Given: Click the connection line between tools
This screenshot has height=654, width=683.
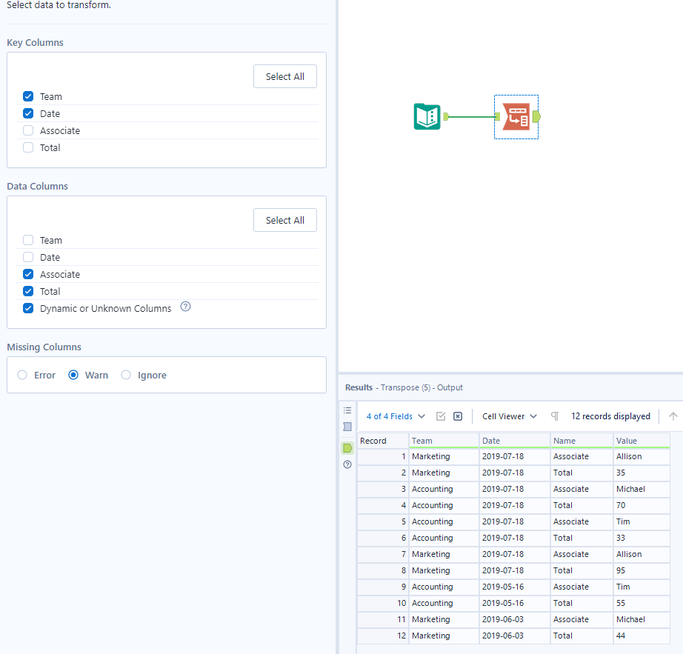Looking at the screenshot, I should pyautogui.click(x=472, y=116).
